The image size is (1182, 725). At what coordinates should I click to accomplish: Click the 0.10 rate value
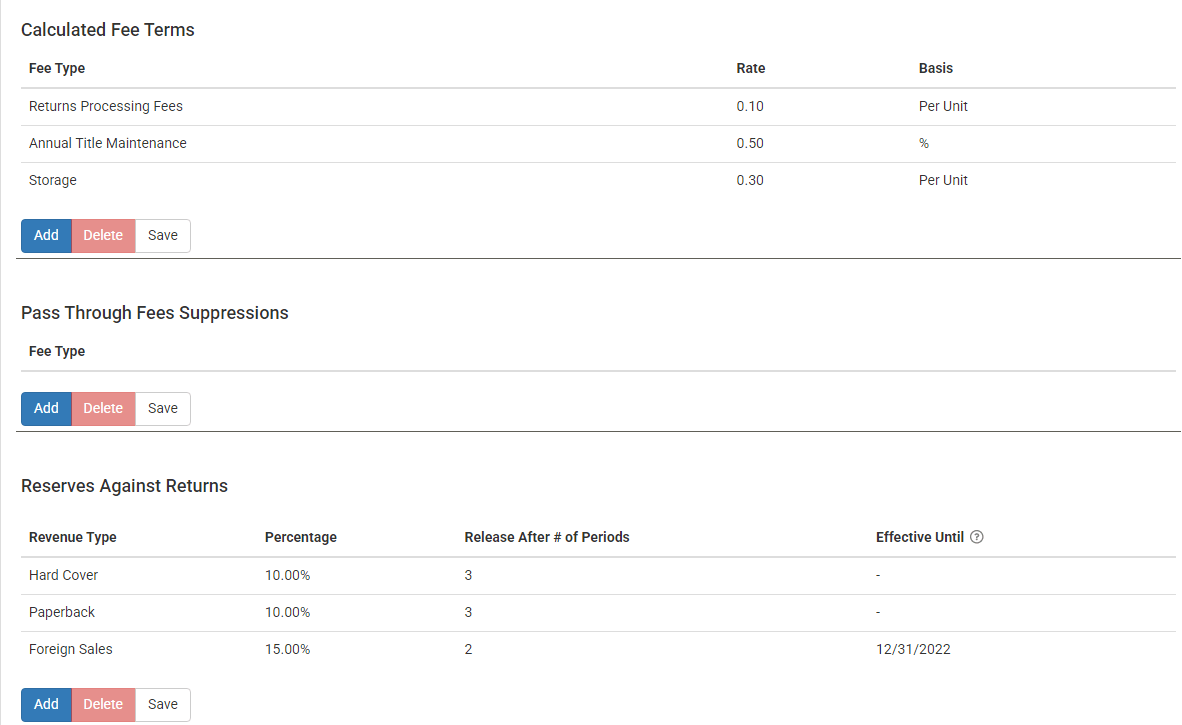click(x=750, y=107)
